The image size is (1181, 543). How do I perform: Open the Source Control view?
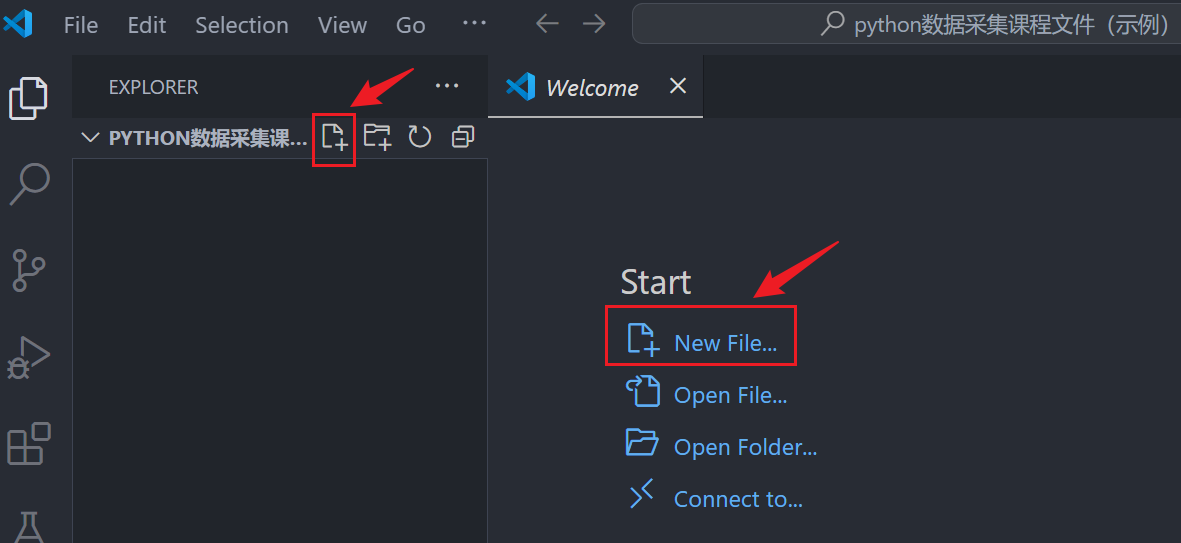click(x=29, y=270)
